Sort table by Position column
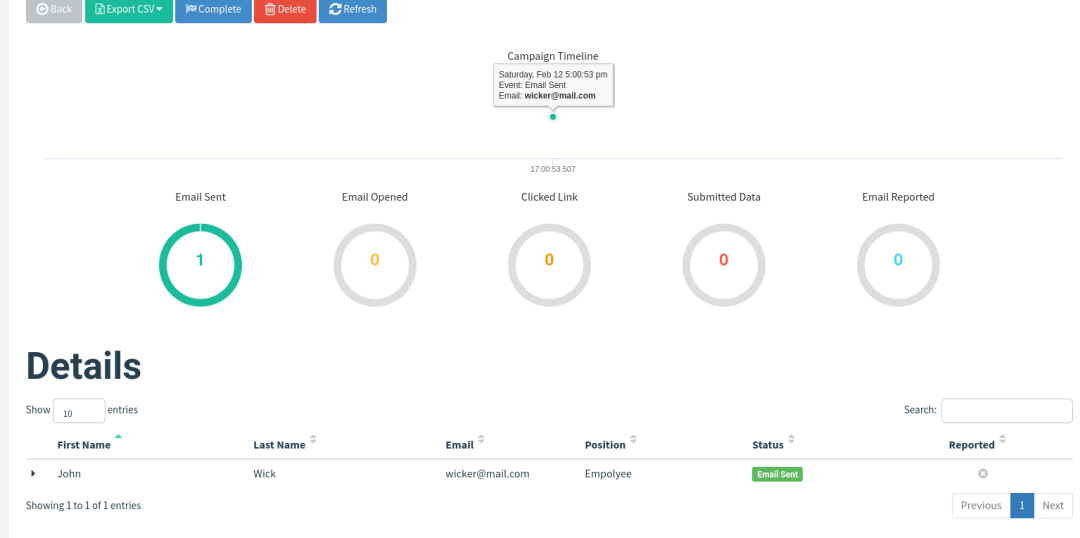This screenshot has width=1080, height=538. coord(605,444)
